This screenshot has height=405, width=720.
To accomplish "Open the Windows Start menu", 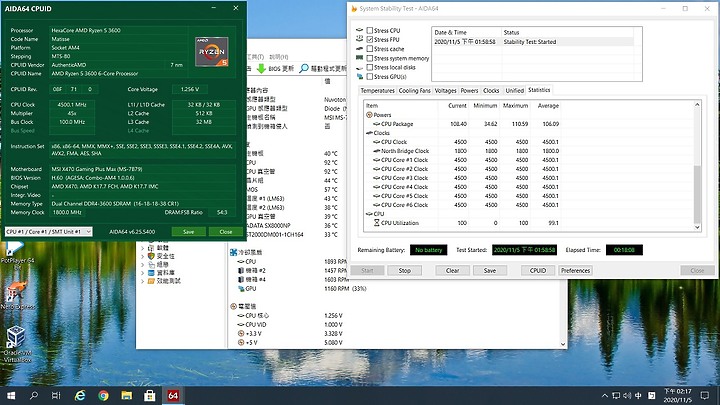I will [x=11, y=395].
